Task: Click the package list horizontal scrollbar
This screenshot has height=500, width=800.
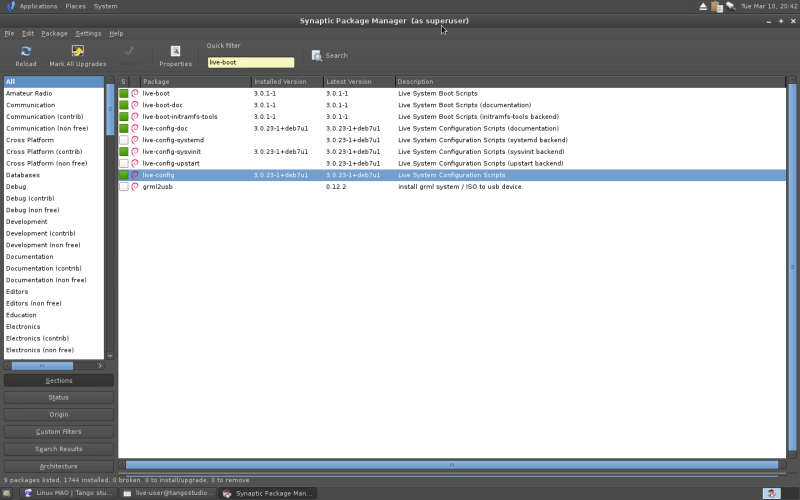Action: click(x=452, y=465)
